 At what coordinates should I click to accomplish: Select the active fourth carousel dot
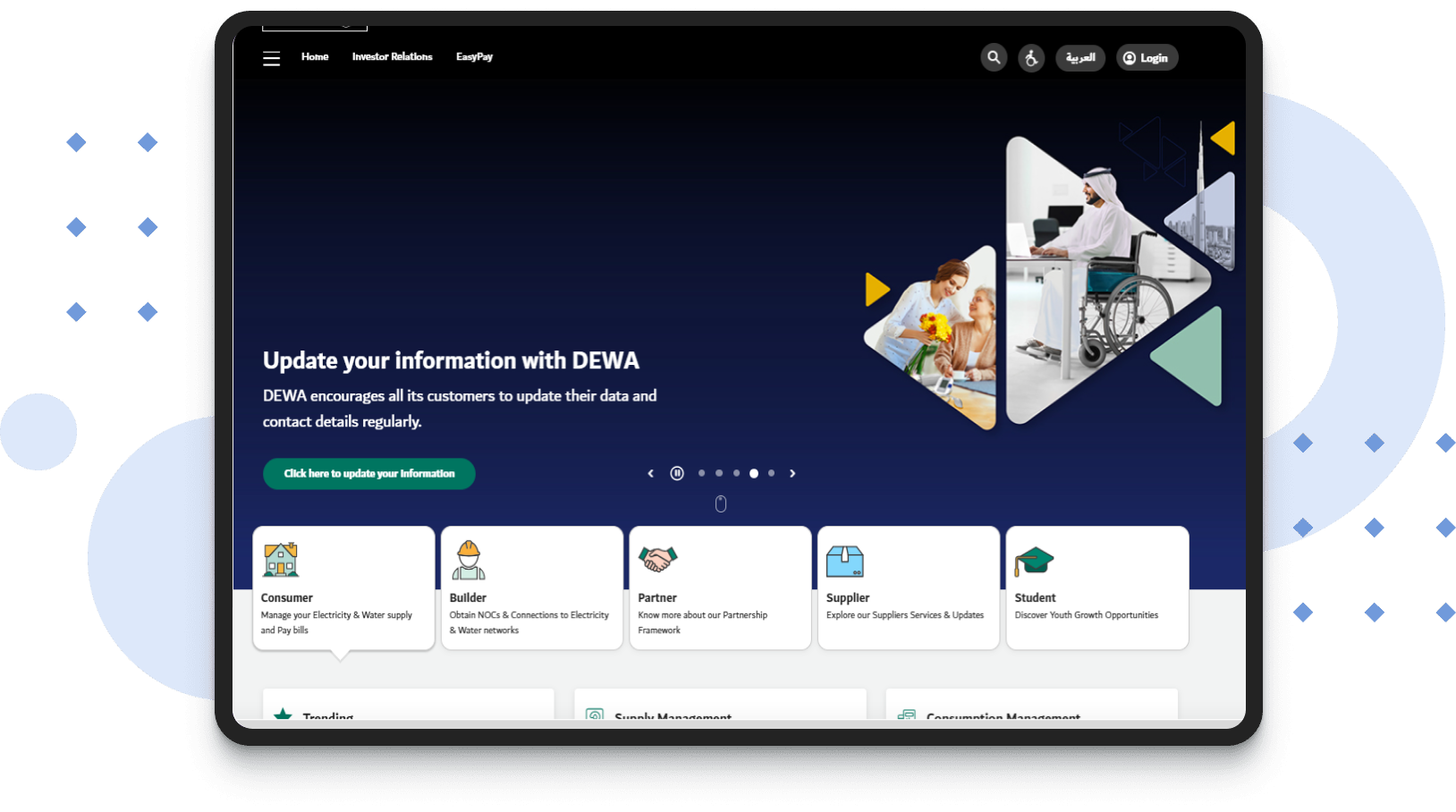754,473
